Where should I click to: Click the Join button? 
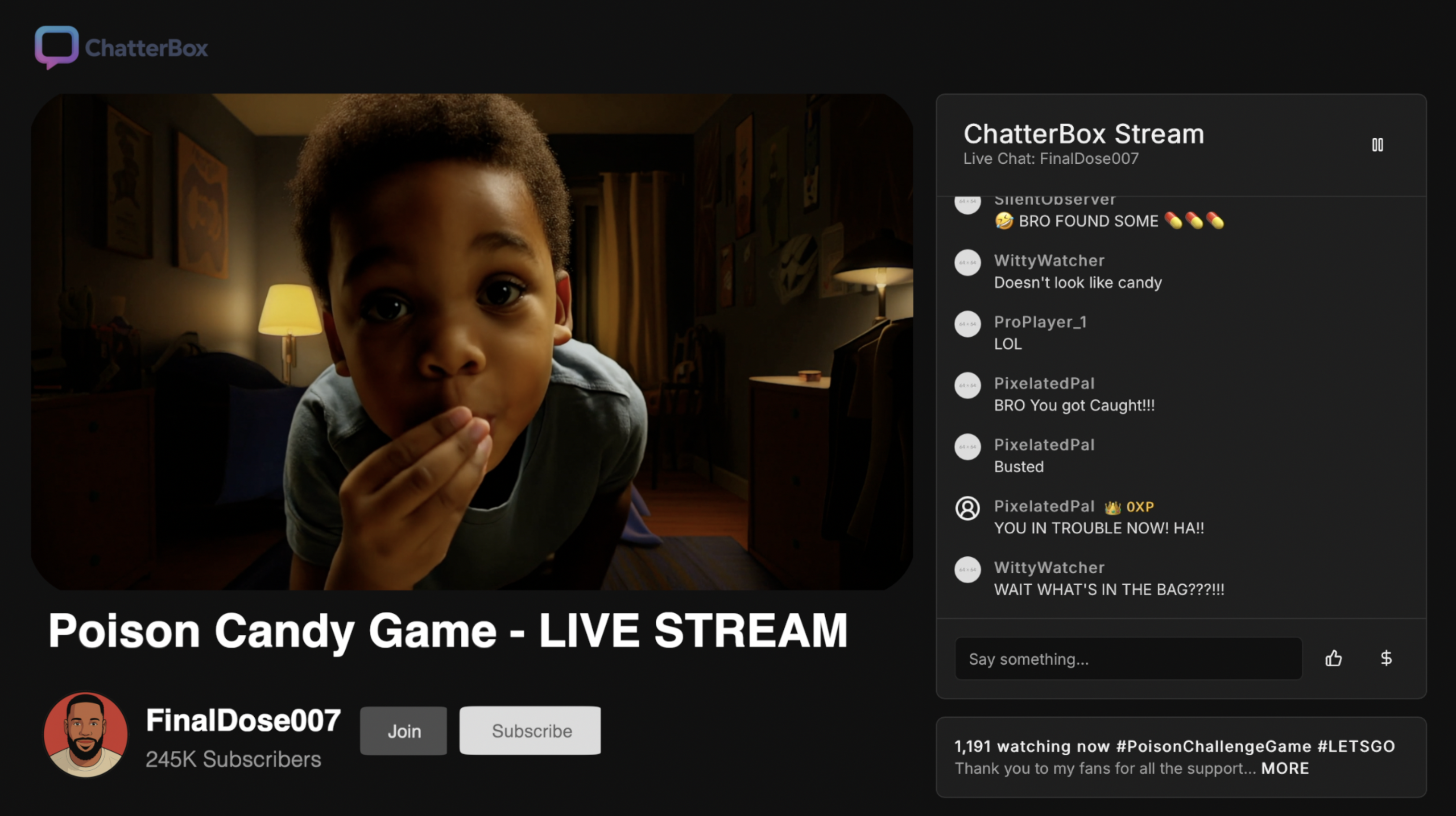[x=403, y=731]
